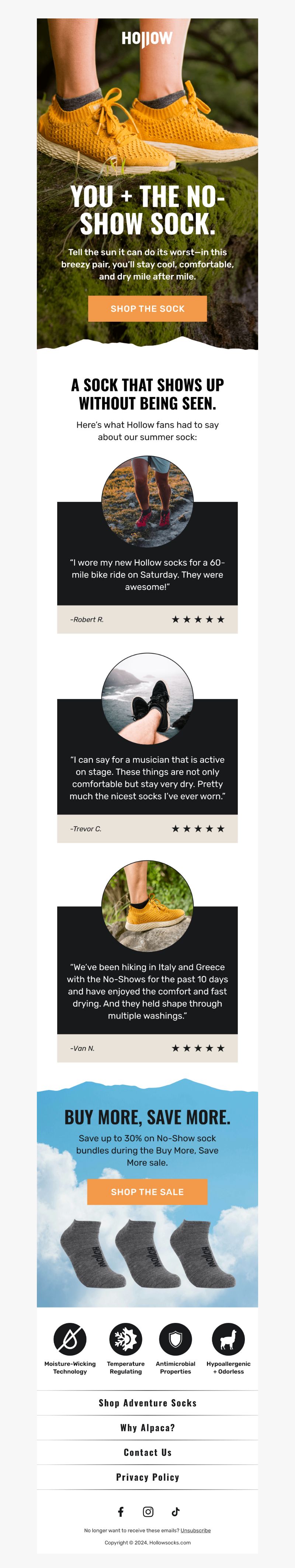Click the Temperature Regulating snowflake icon

point(125,1340)
